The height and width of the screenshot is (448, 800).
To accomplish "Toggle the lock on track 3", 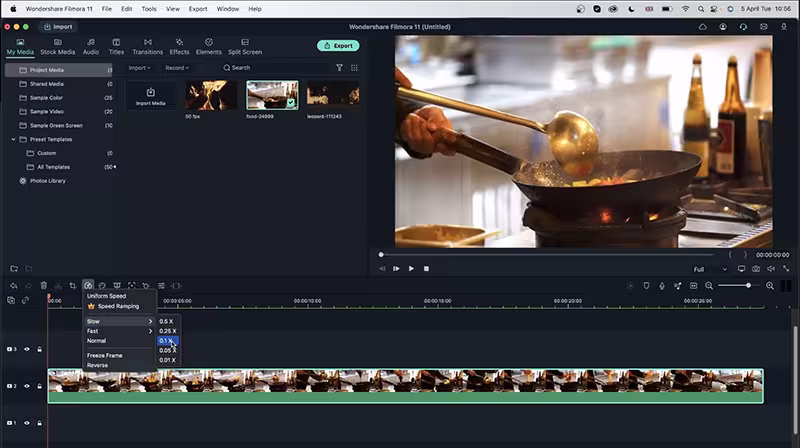I will (x=39, y=349).
